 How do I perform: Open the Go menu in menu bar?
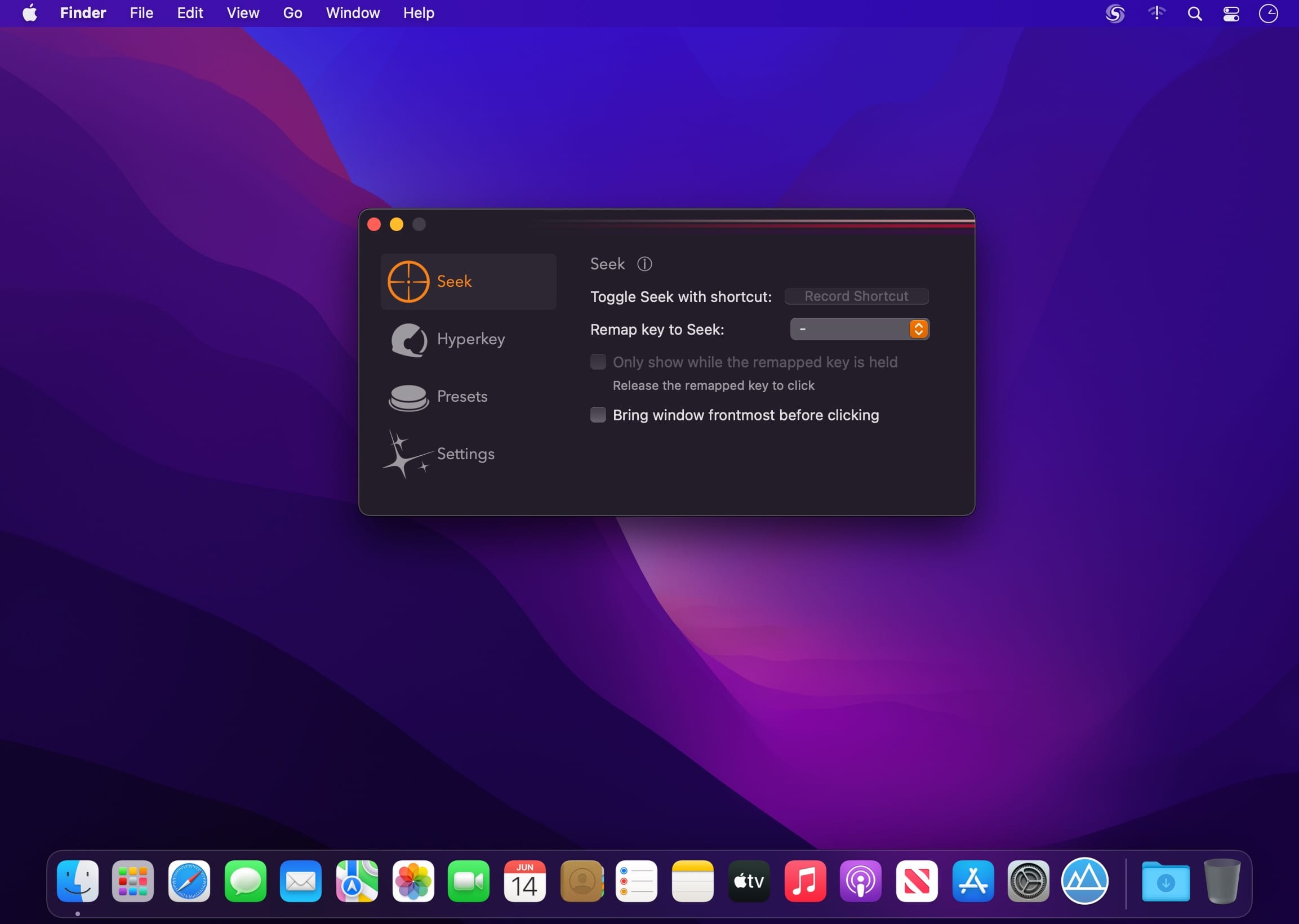[x=292, y=13]
